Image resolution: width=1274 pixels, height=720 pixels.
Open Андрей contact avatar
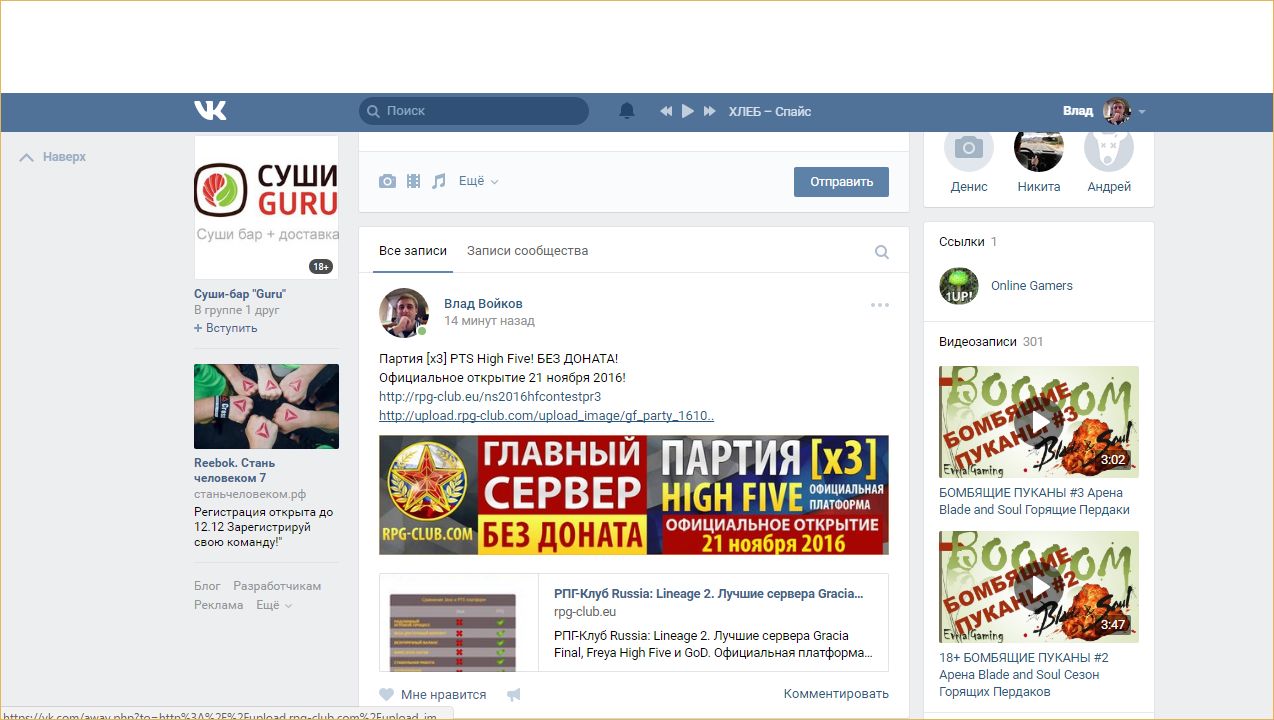click(1109, 150)
